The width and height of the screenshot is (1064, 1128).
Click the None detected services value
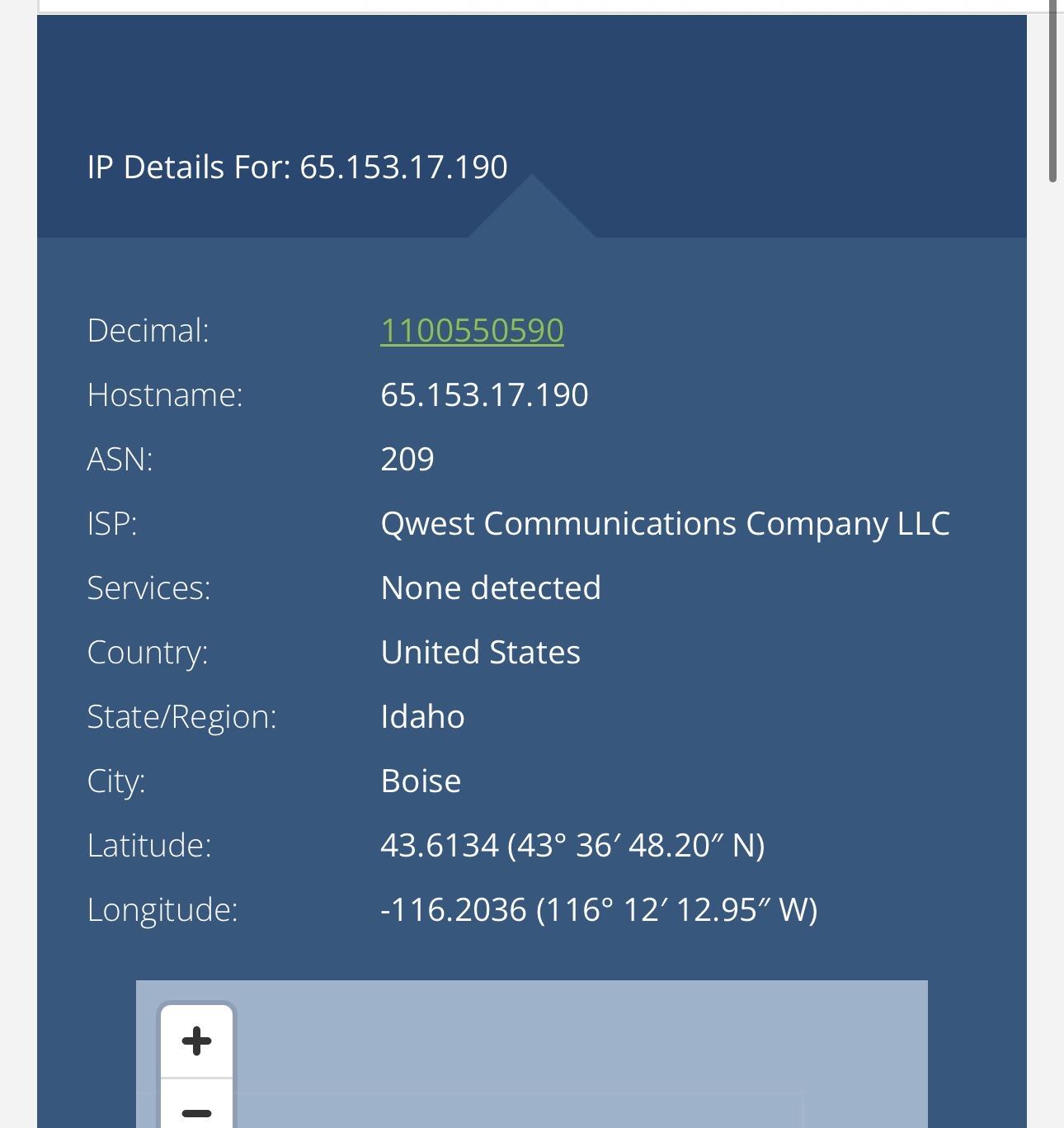pos(491,588)
